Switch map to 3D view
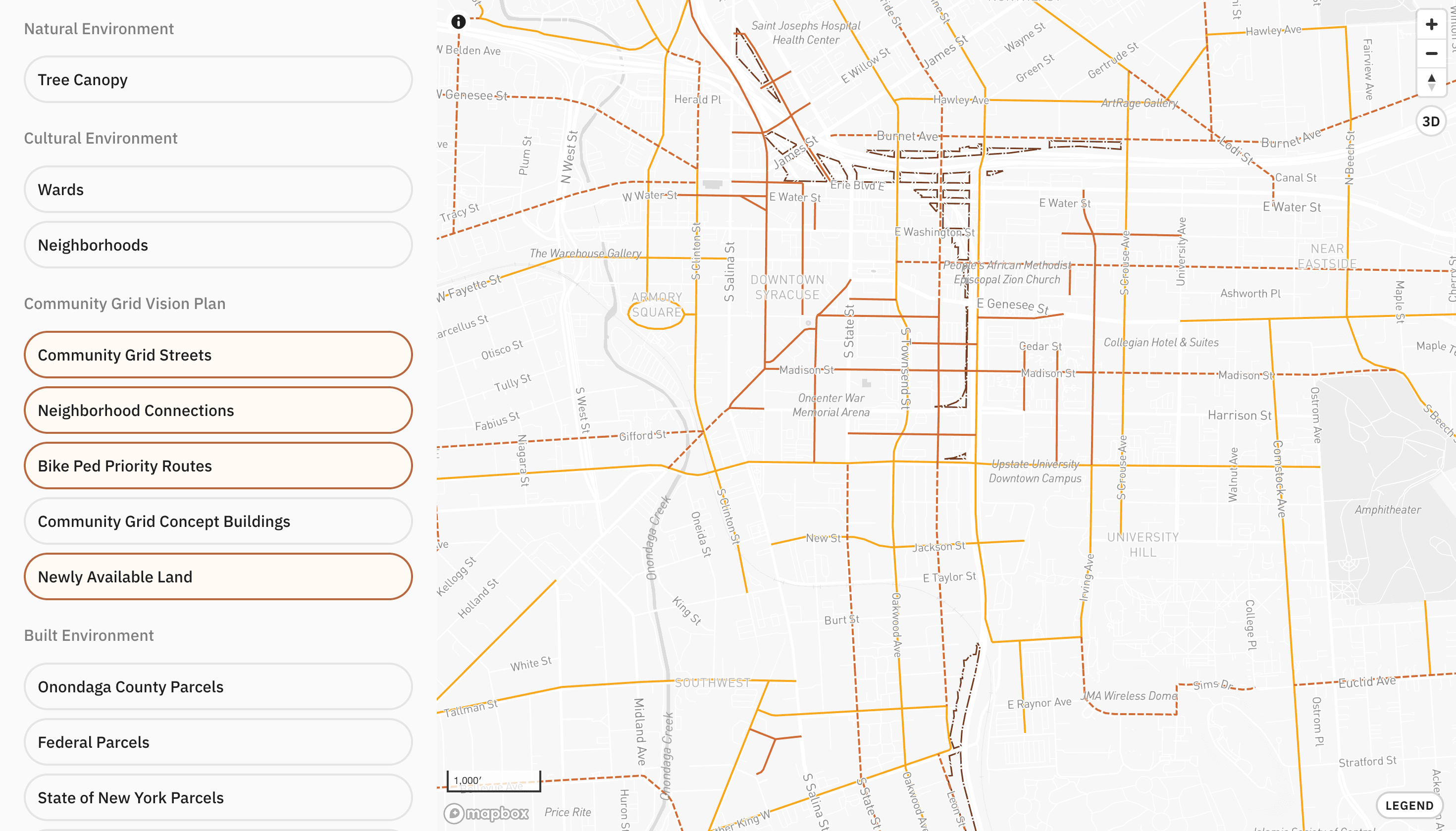Screen dimensions: 1456x831 click(1430, 121)
